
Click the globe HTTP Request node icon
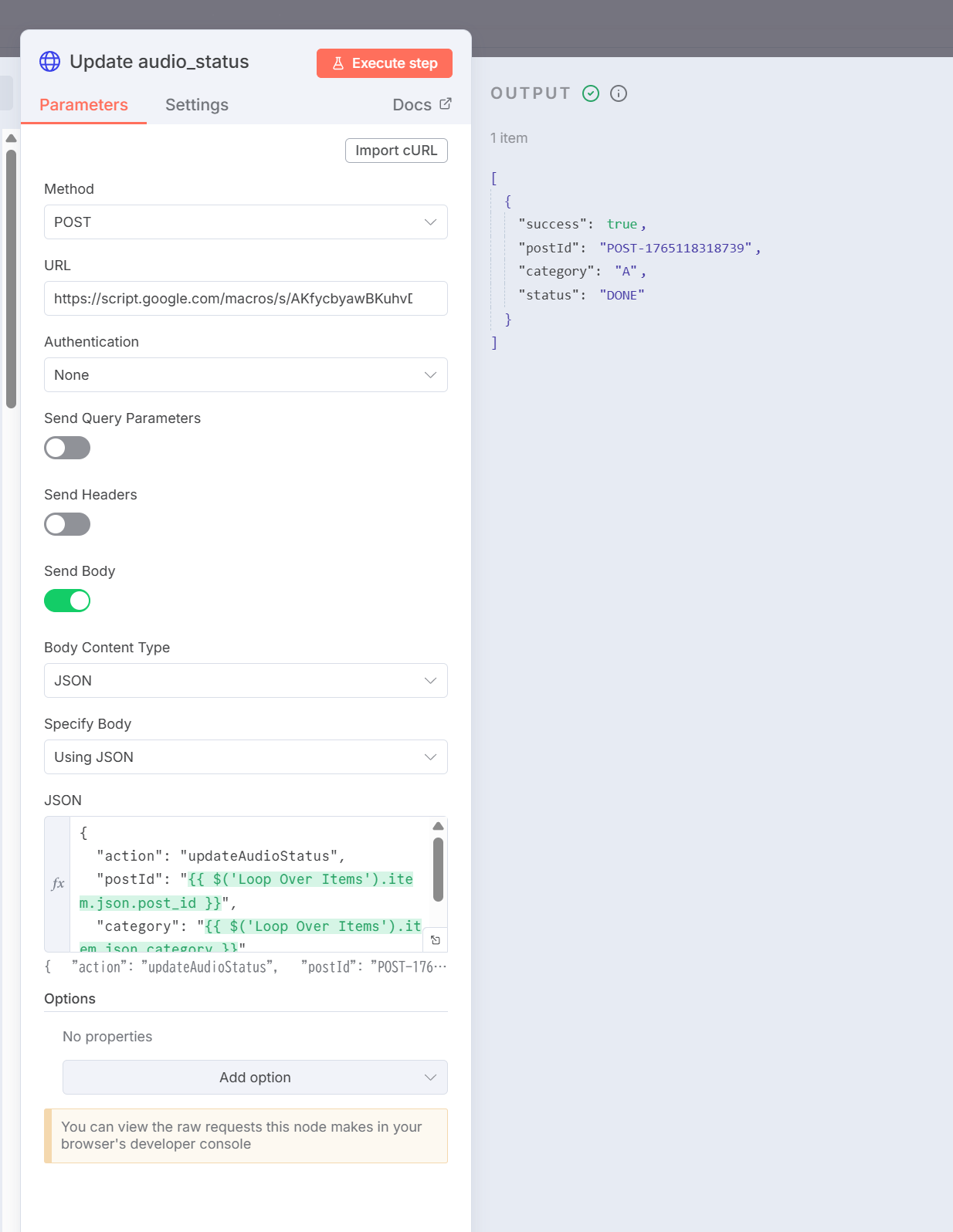point(49,62)
